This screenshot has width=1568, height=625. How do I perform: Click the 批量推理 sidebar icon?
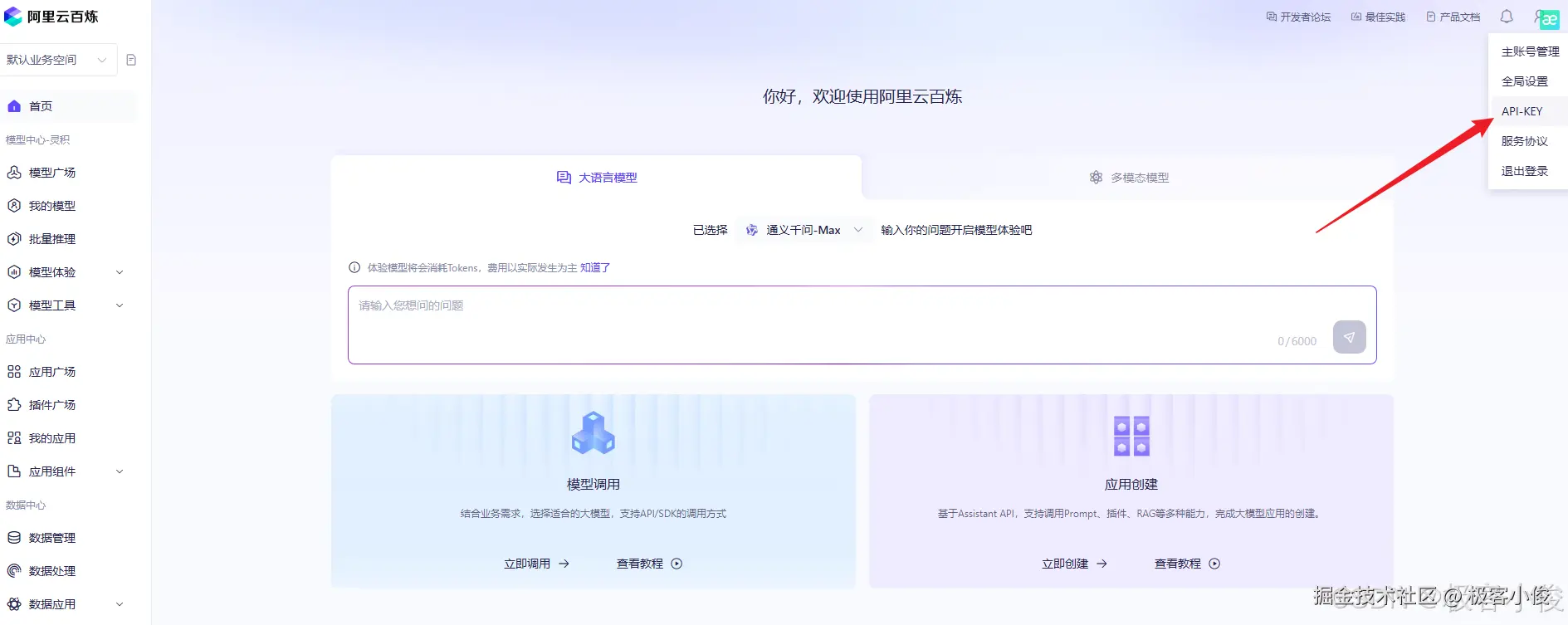tap(14, 239)
